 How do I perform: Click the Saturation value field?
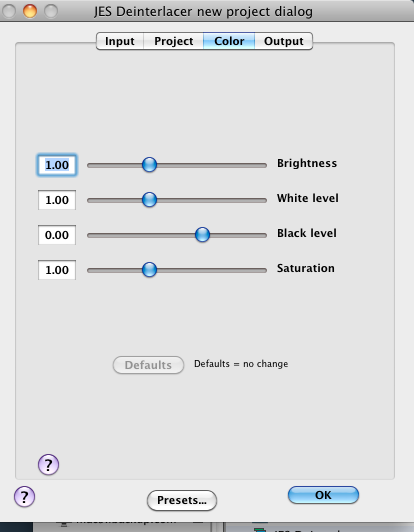coord(57,270)
